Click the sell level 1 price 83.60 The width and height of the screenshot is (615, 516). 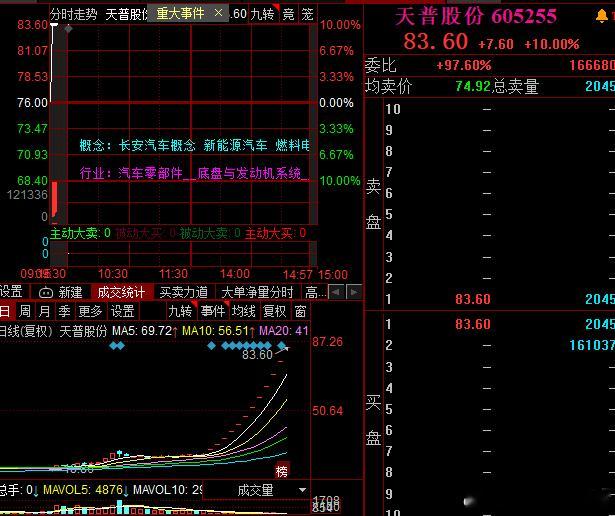(473, 299)
